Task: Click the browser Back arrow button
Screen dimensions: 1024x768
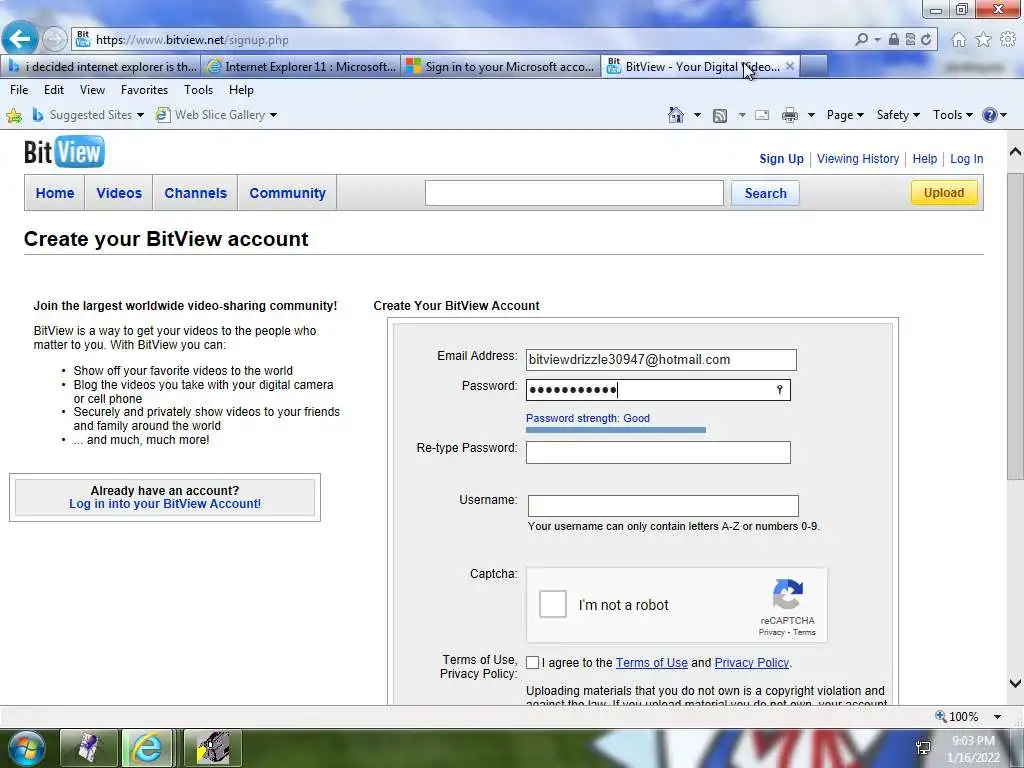Action: pyautogui.click(x=20, y=39)
